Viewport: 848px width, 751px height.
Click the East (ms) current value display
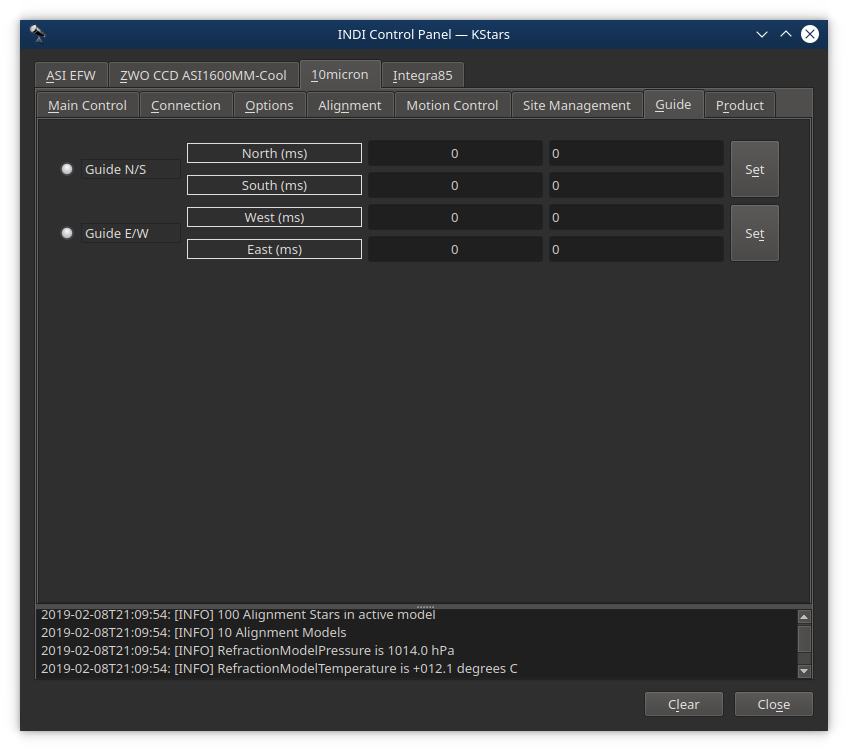(455, 249)
